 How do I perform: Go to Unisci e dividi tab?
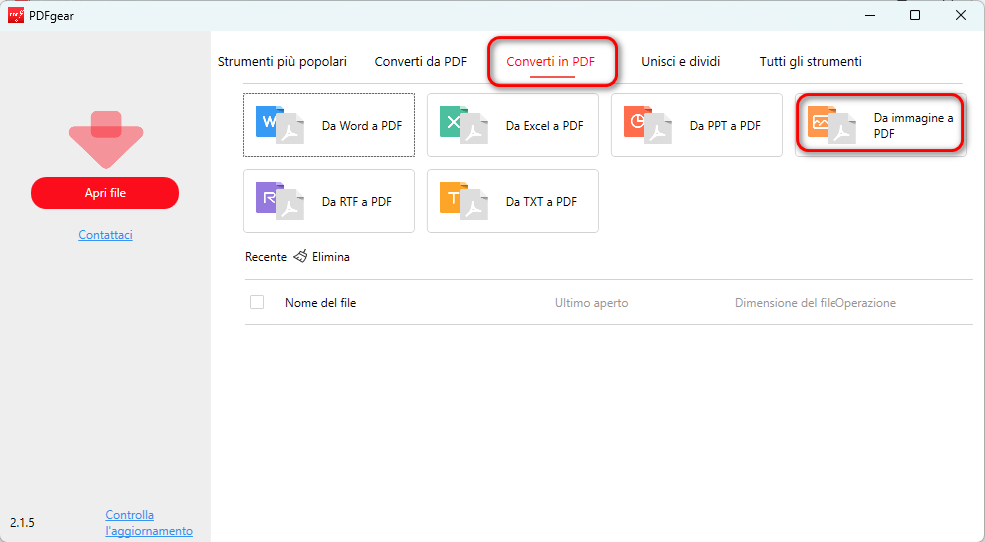click(x=680, y=62)
